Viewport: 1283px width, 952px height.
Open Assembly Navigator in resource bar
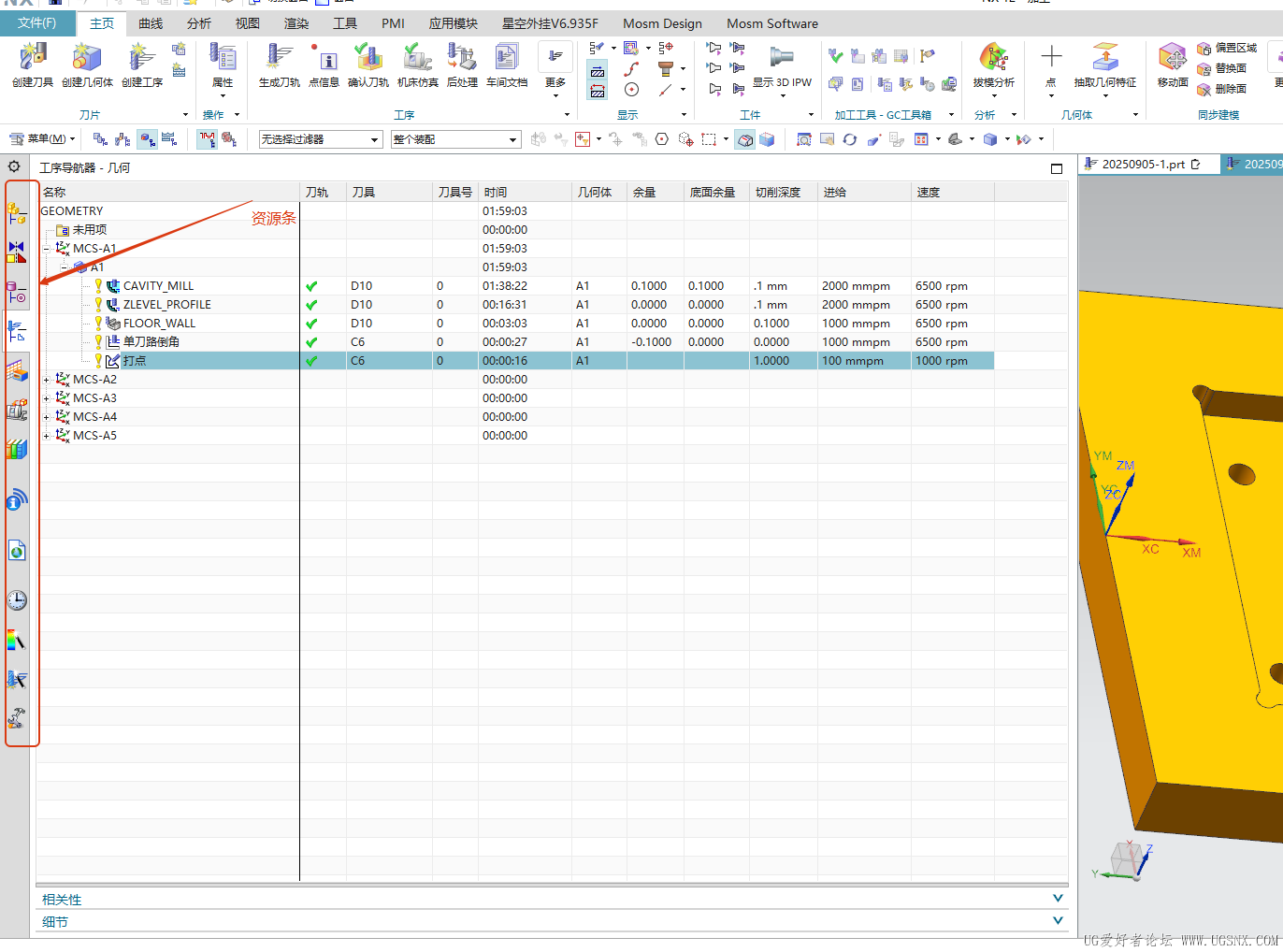coord(17,214)
